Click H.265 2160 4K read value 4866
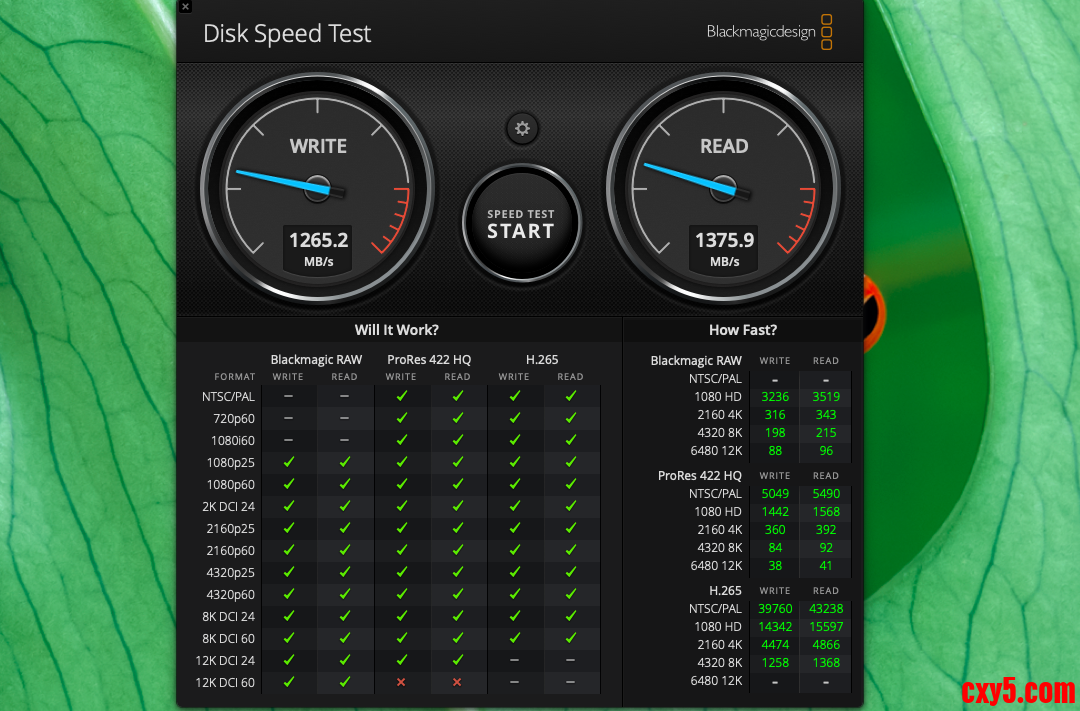This screenshot has height=711, width=1080. 826,645
